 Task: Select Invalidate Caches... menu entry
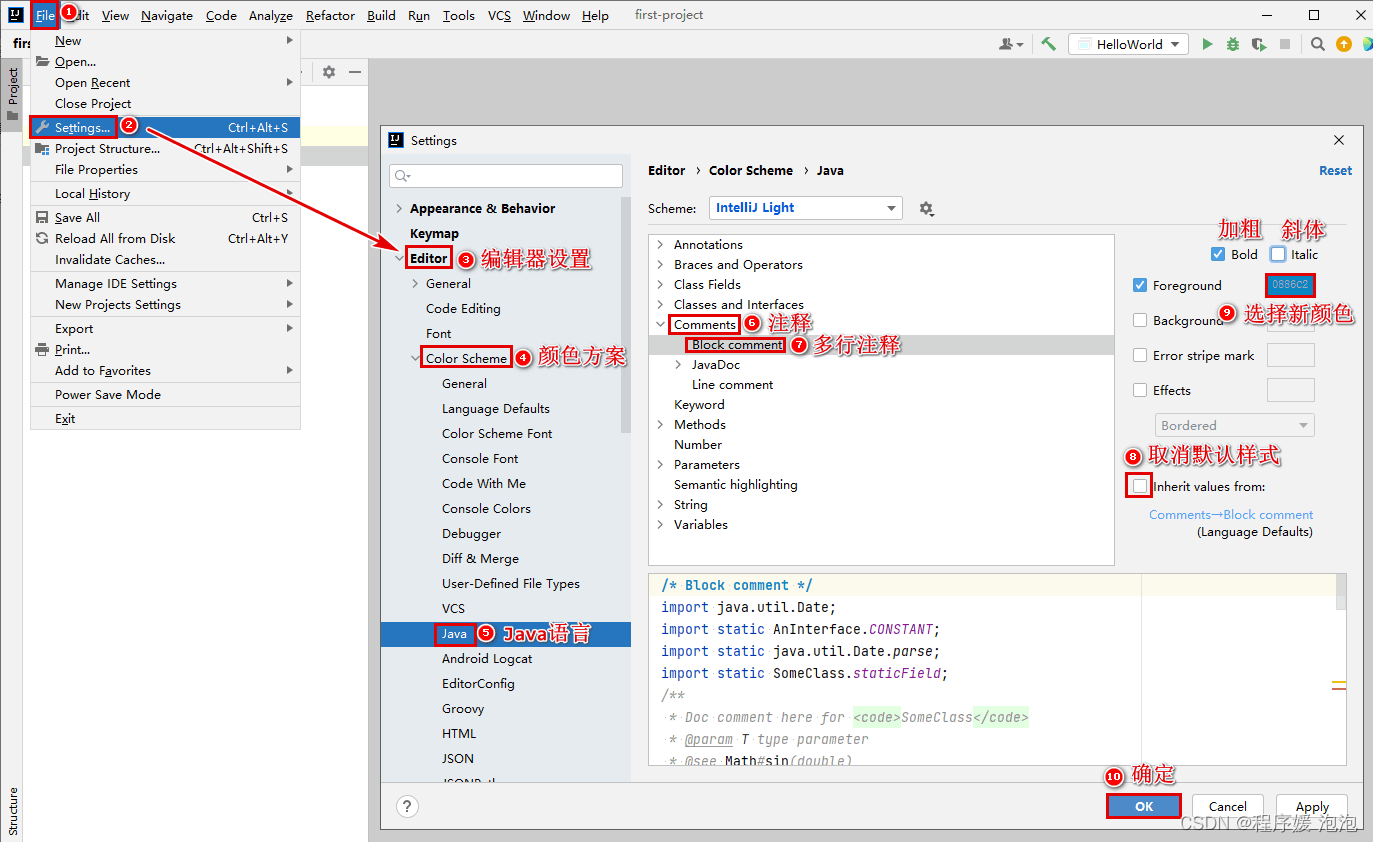tap(165, 259)
